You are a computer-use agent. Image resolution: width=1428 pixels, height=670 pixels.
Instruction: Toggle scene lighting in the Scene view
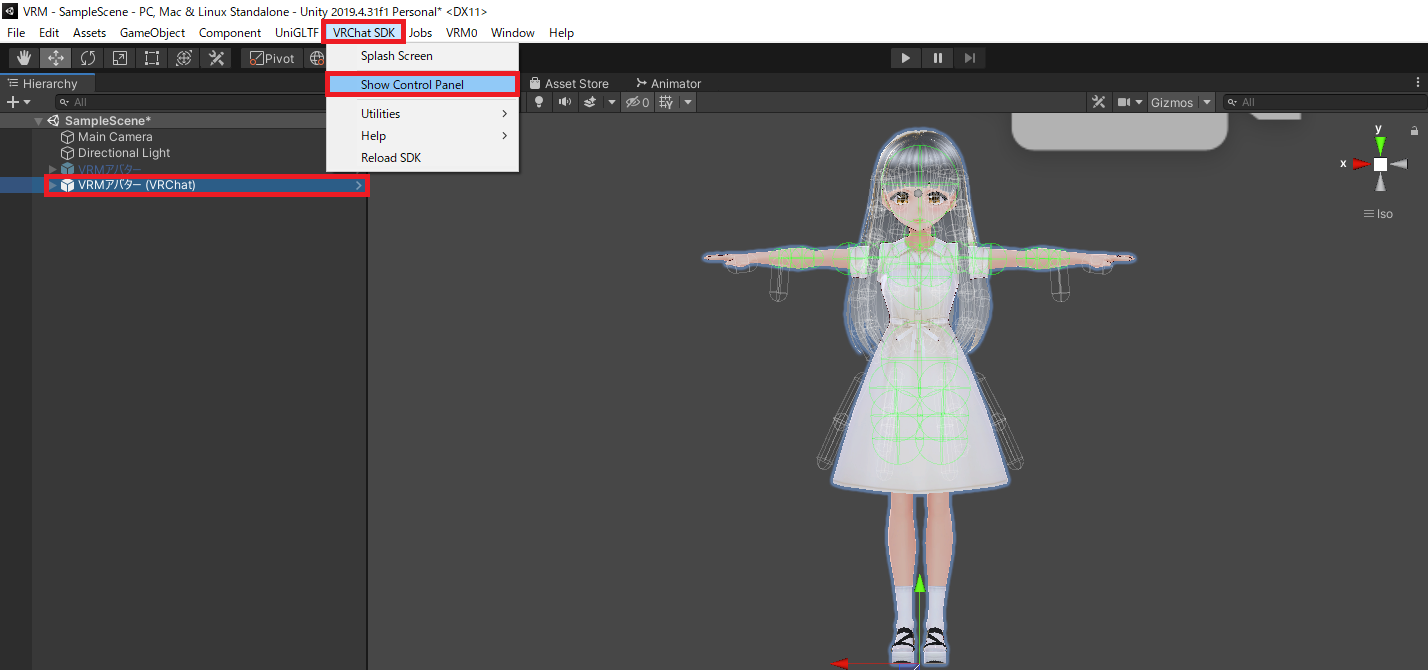tap(538, 101)
